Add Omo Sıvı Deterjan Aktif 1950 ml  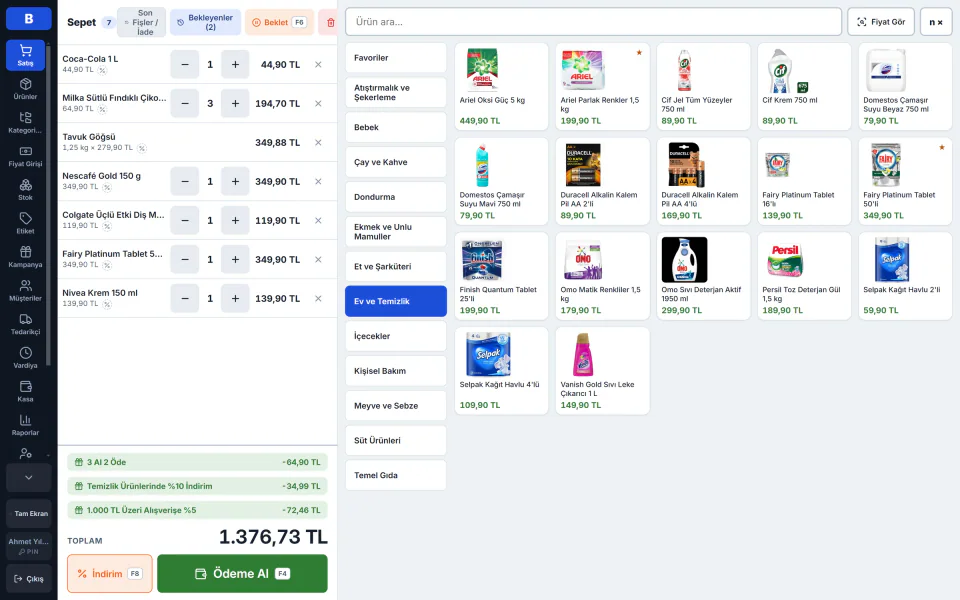(x=703, y=276)
